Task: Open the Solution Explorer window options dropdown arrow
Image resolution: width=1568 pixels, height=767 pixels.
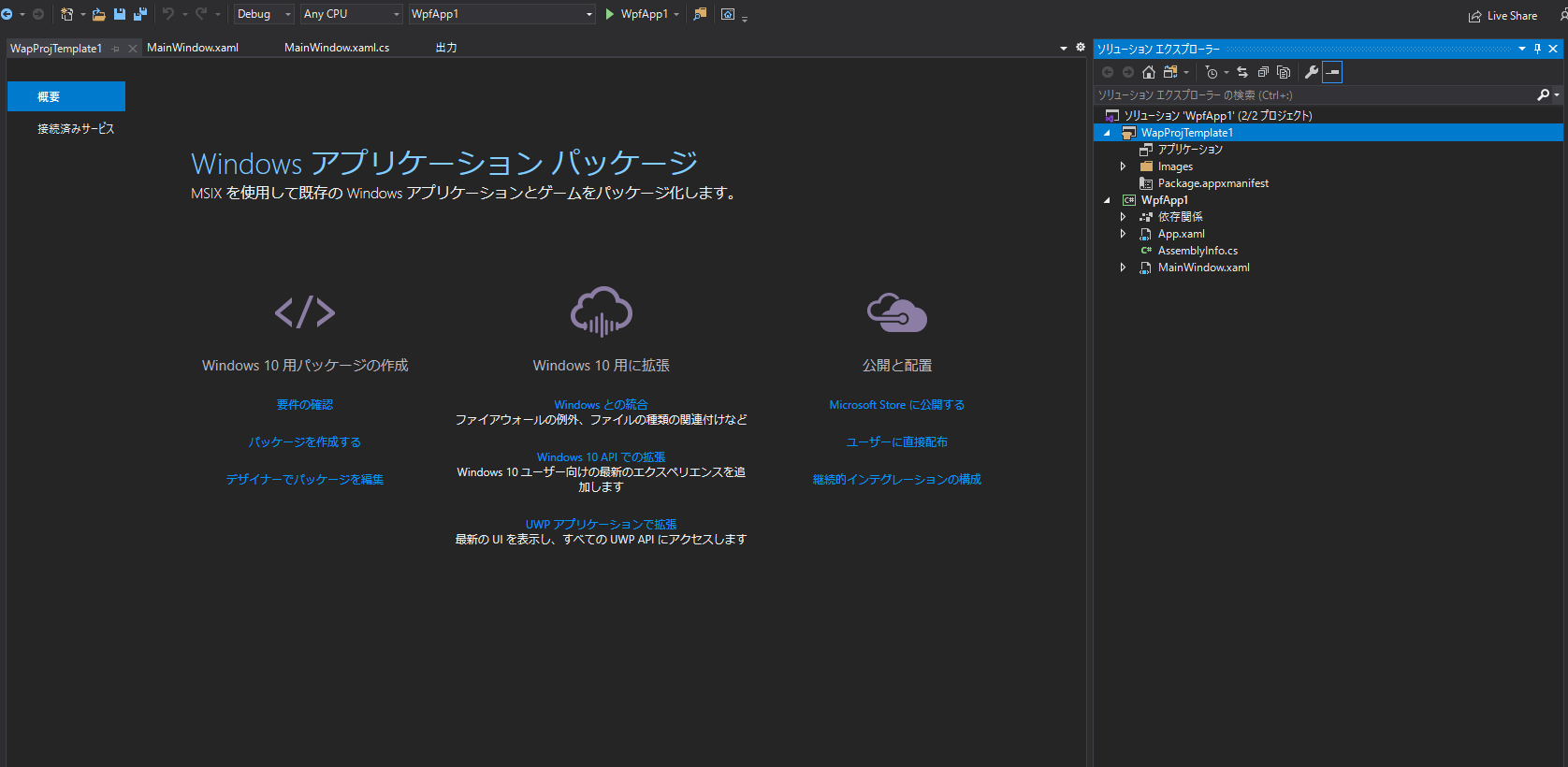Action: 1522,49
